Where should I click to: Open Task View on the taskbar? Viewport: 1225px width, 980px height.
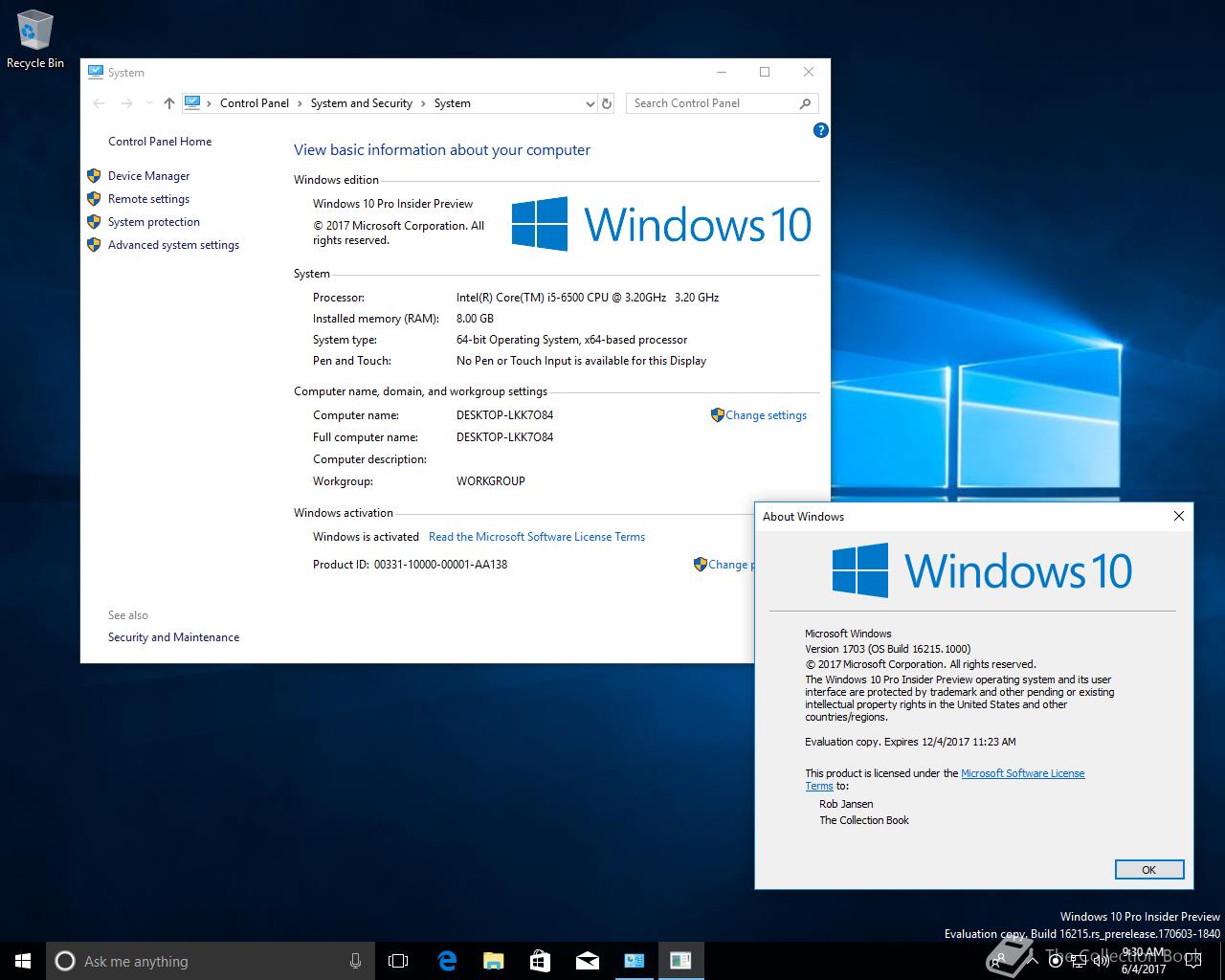pyautogui.click(x=397, y=961)
